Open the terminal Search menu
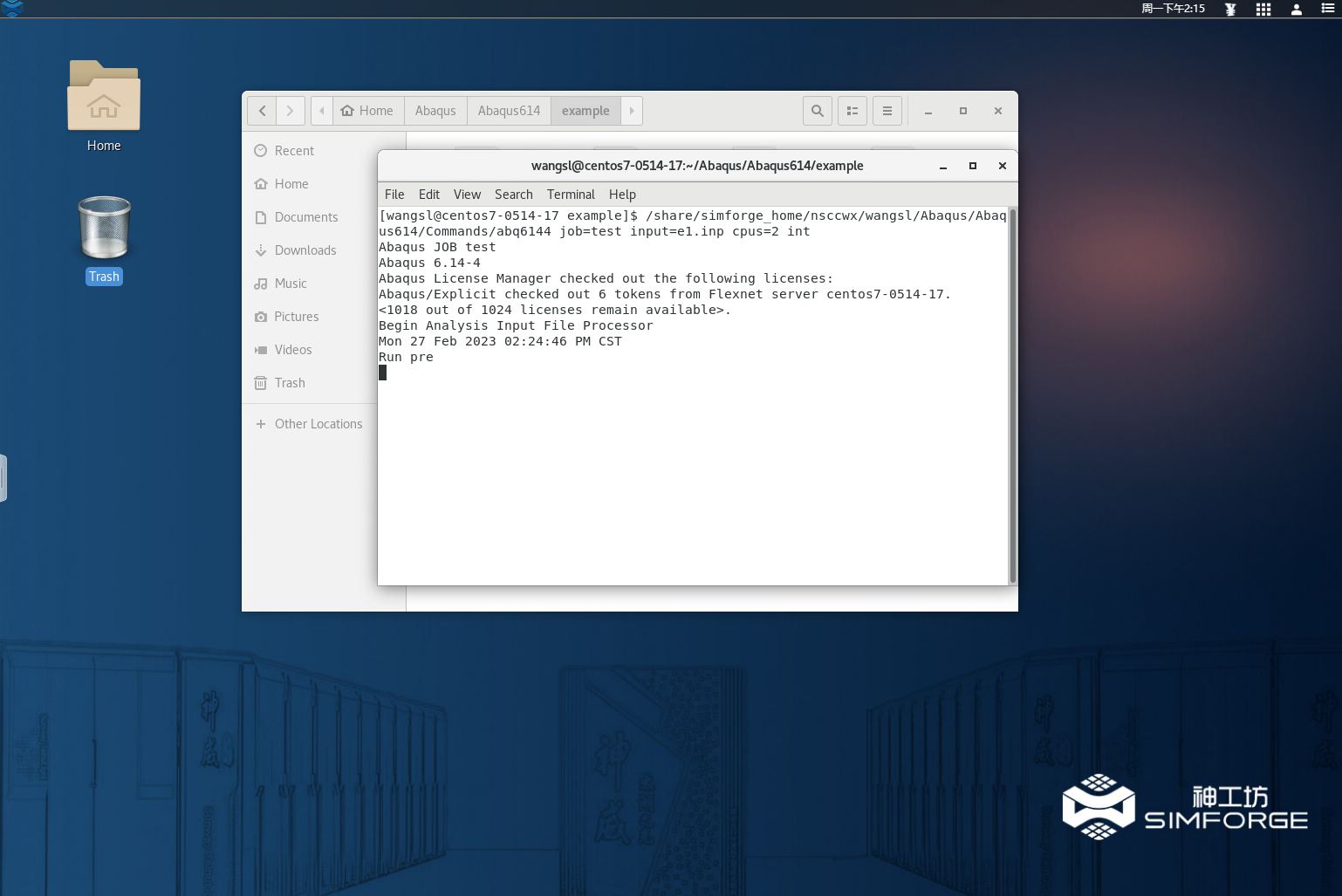 point(514,195)
